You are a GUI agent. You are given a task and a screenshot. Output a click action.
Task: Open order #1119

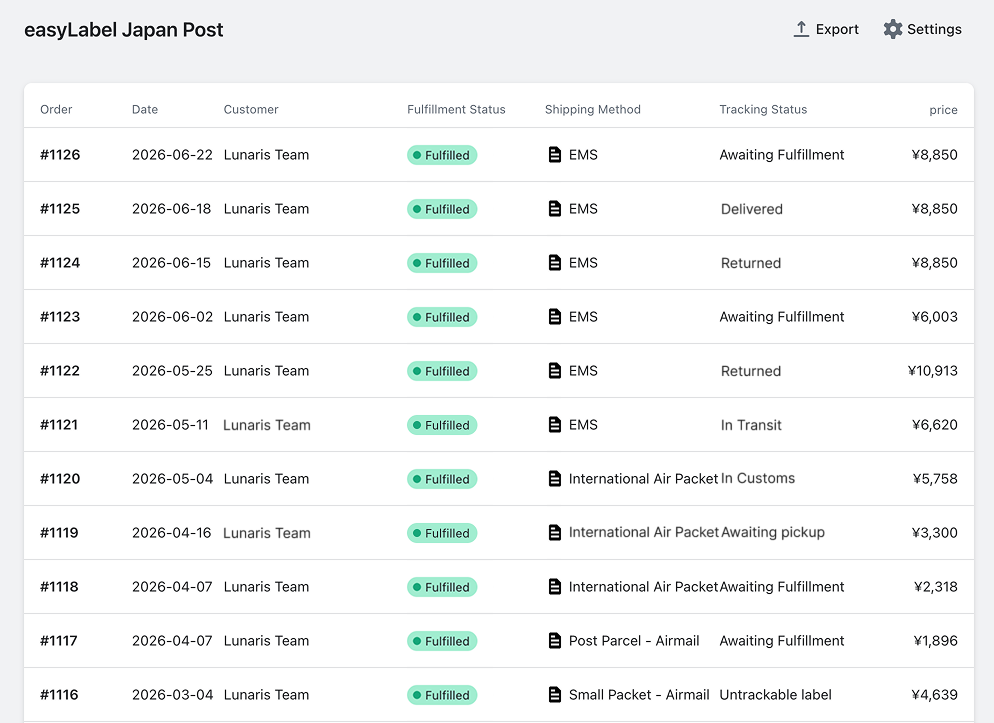tap(60, 532)
